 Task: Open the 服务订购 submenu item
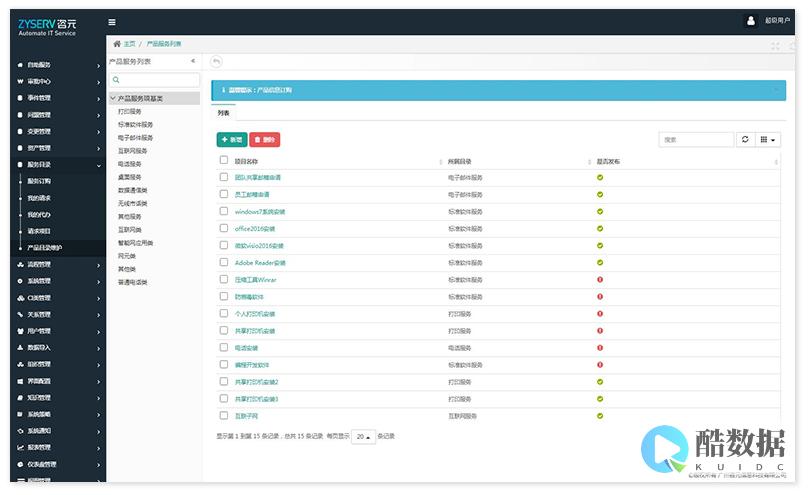(x=39, y=181)
